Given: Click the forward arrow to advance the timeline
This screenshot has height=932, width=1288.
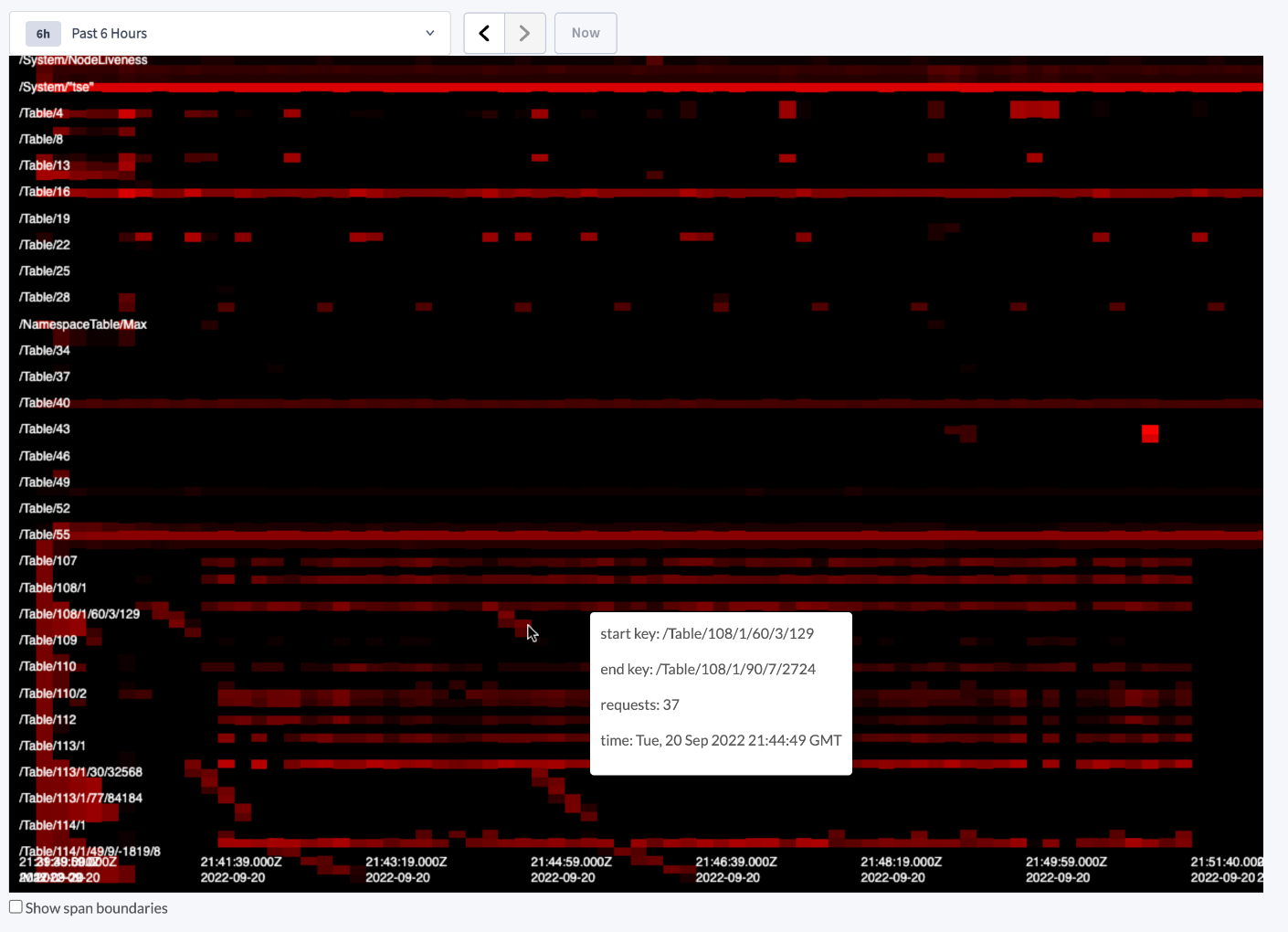Looking at the screenshot, I should pos(524,32).
